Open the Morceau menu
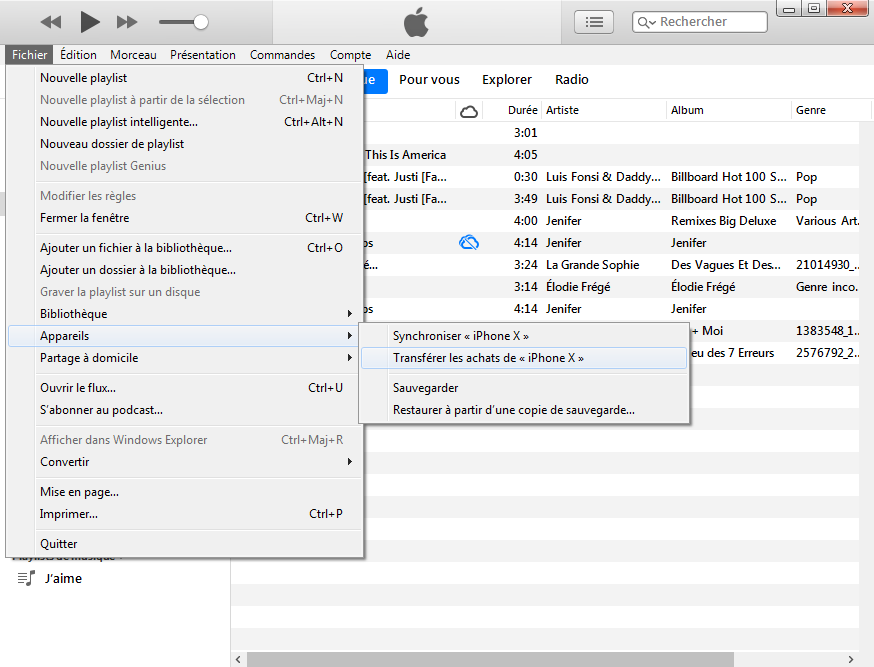Screen dimensions: 874x667 point(133,55)
